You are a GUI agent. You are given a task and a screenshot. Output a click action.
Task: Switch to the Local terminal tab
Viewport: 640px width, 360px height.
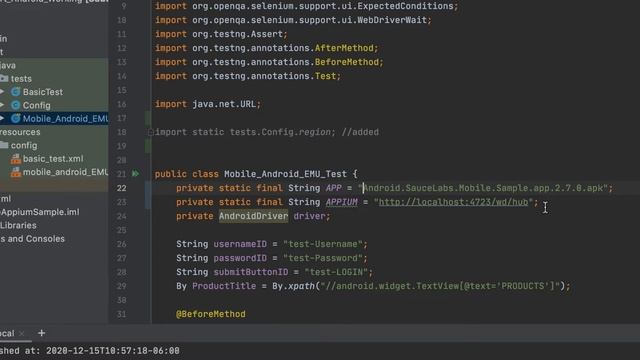7,333
